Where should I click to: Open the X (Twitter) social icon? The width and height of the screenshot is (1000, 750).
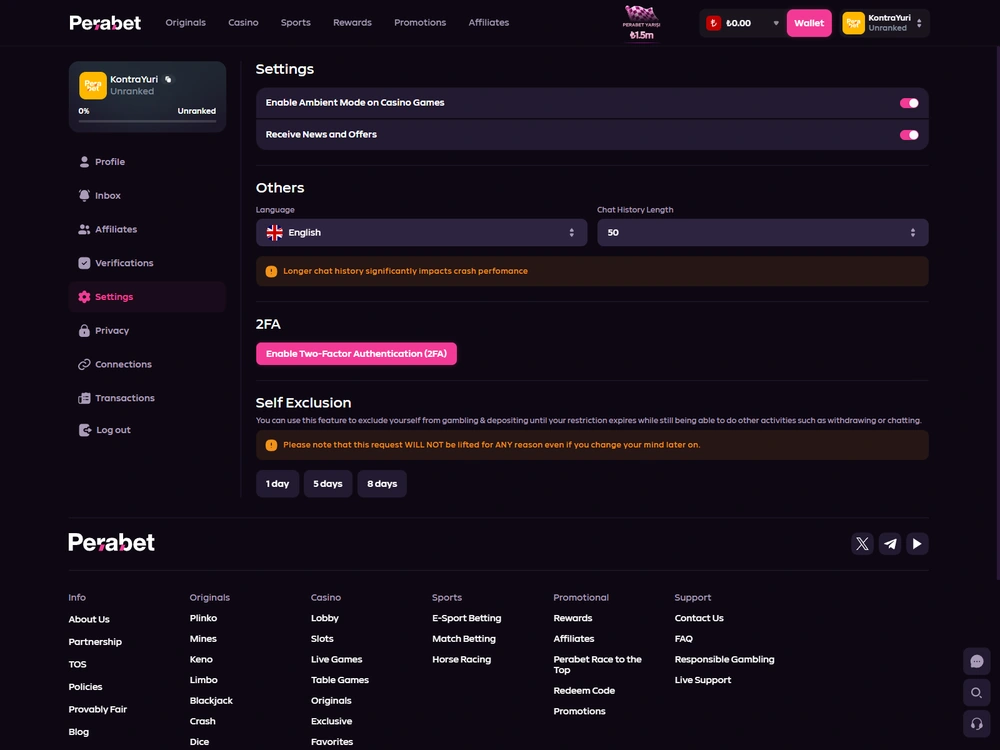tap(862, 543)
